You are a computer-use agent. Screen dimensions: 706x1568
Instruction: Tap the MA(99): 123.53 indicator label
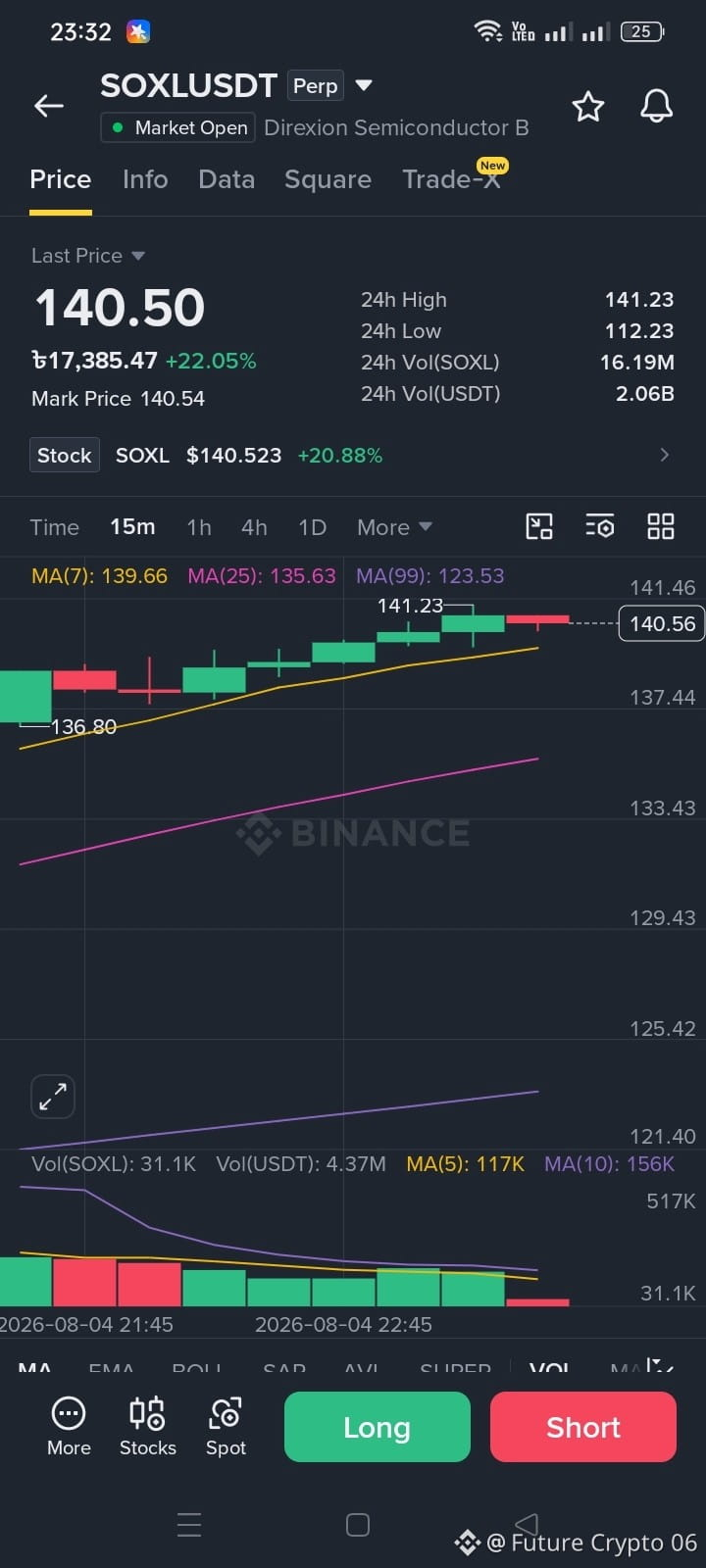click(x=429, y=576)
